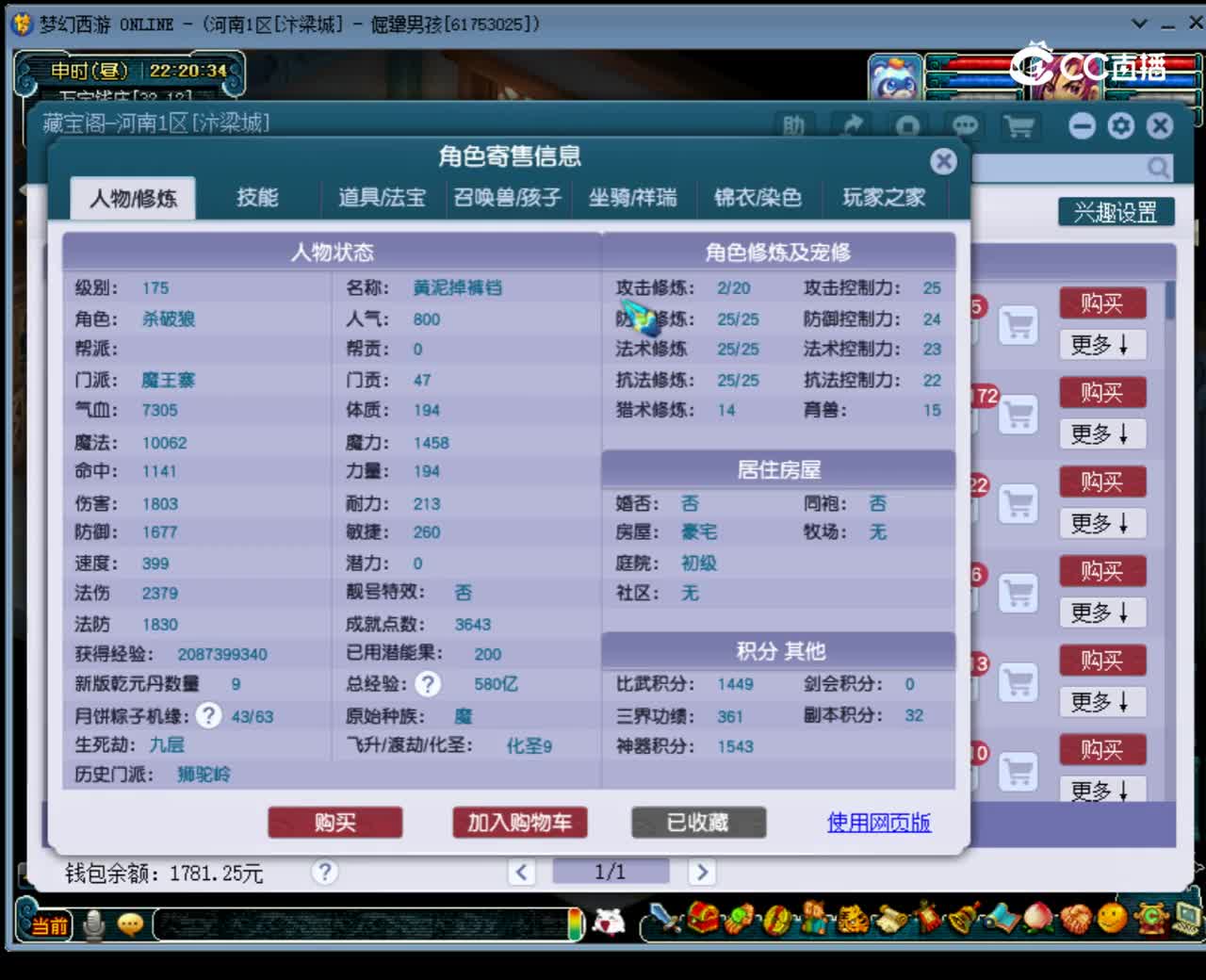This screenshot has height=980, width=1206.
Task: Click the help icon next to 月饼粽子机缘
Action: click(209, 715)
